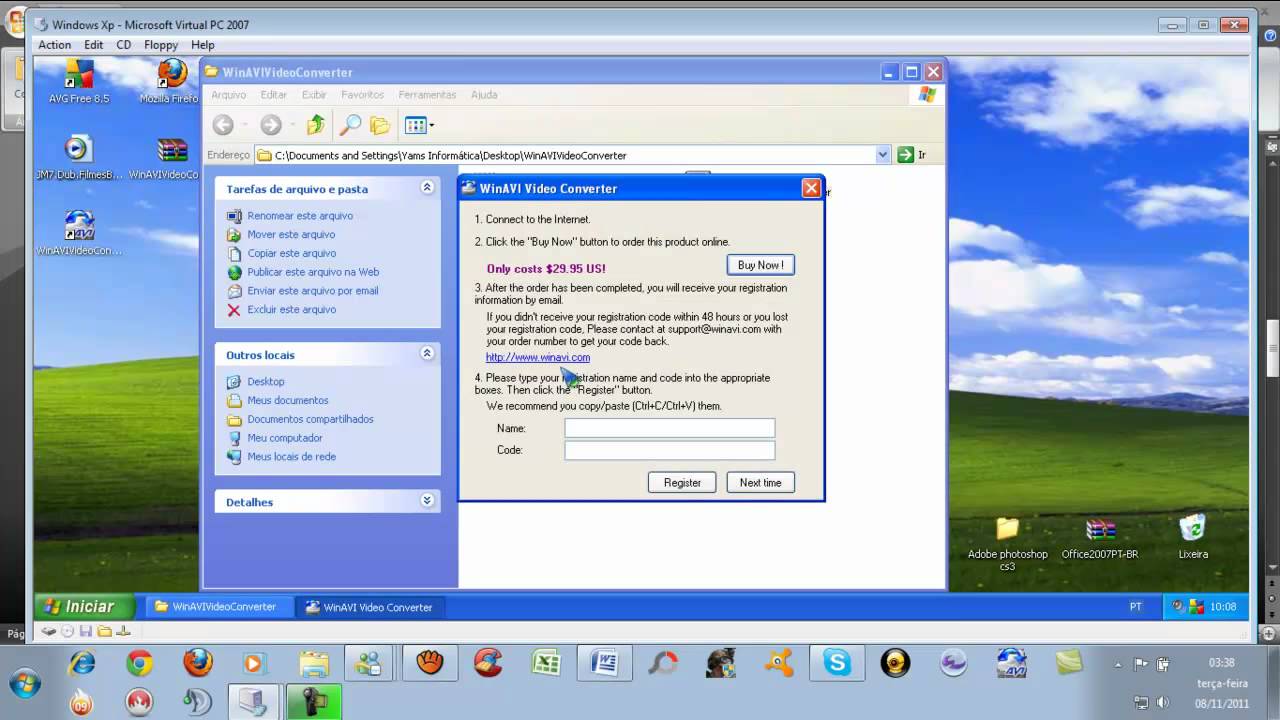Open Skype from the Windows 7 taskbar
This screenshot has width=1280, height=720.
coord(837,662)
